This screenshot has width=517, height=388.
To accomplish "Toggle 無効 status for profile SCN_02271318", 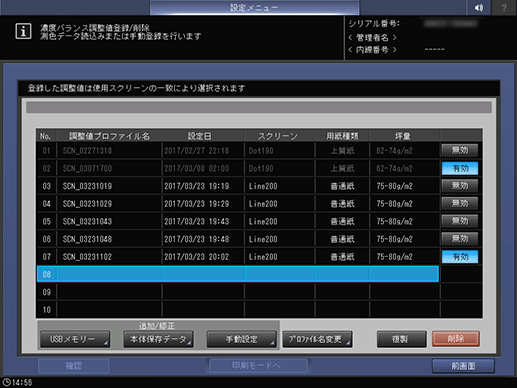I will [460, 150].
